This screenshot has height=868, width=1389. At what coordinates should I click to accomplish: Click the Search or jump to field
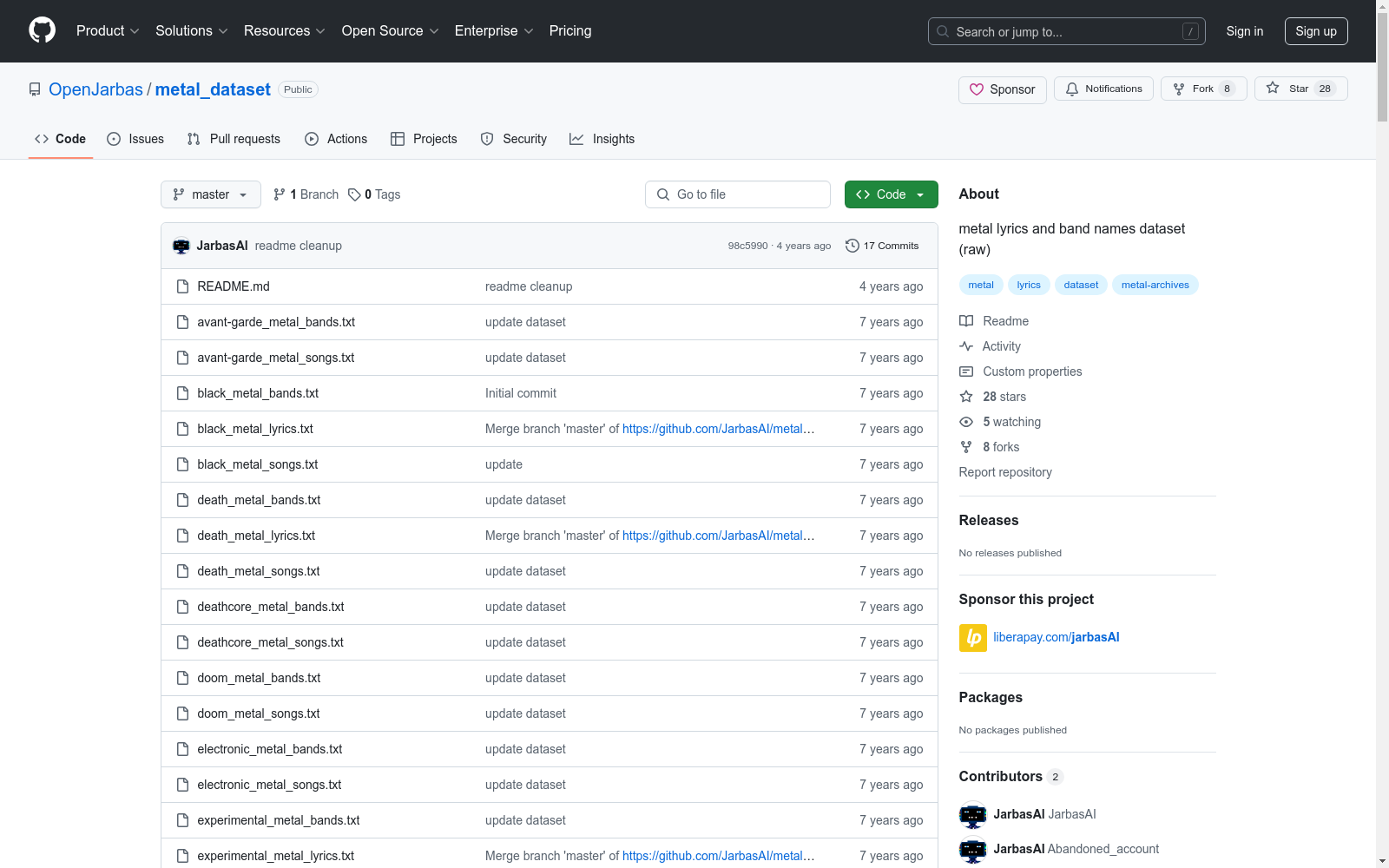(x=1067, y=31)
